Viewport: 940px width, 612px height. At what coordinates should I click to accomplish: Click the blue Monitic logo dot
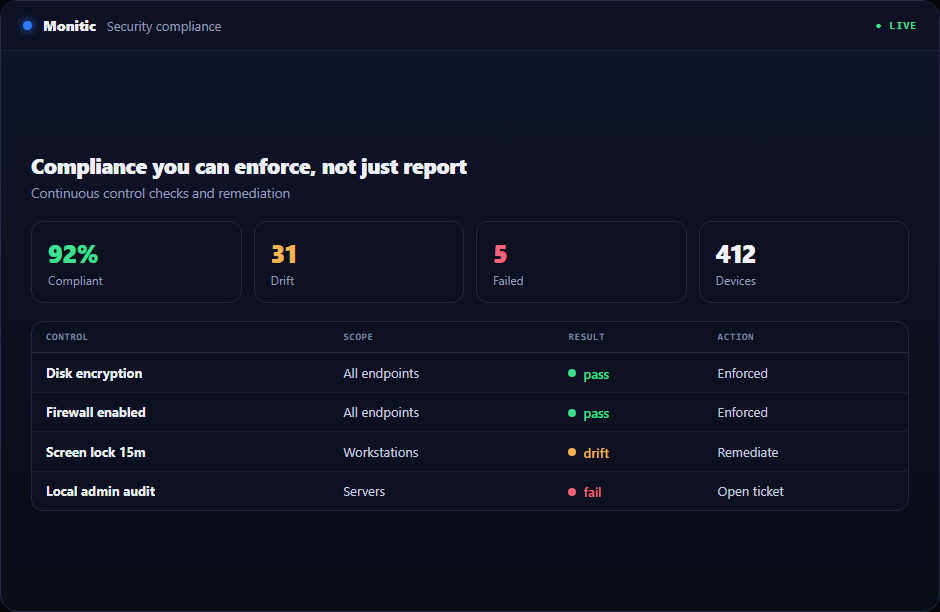pyautogui.click(x=27, y=26)
